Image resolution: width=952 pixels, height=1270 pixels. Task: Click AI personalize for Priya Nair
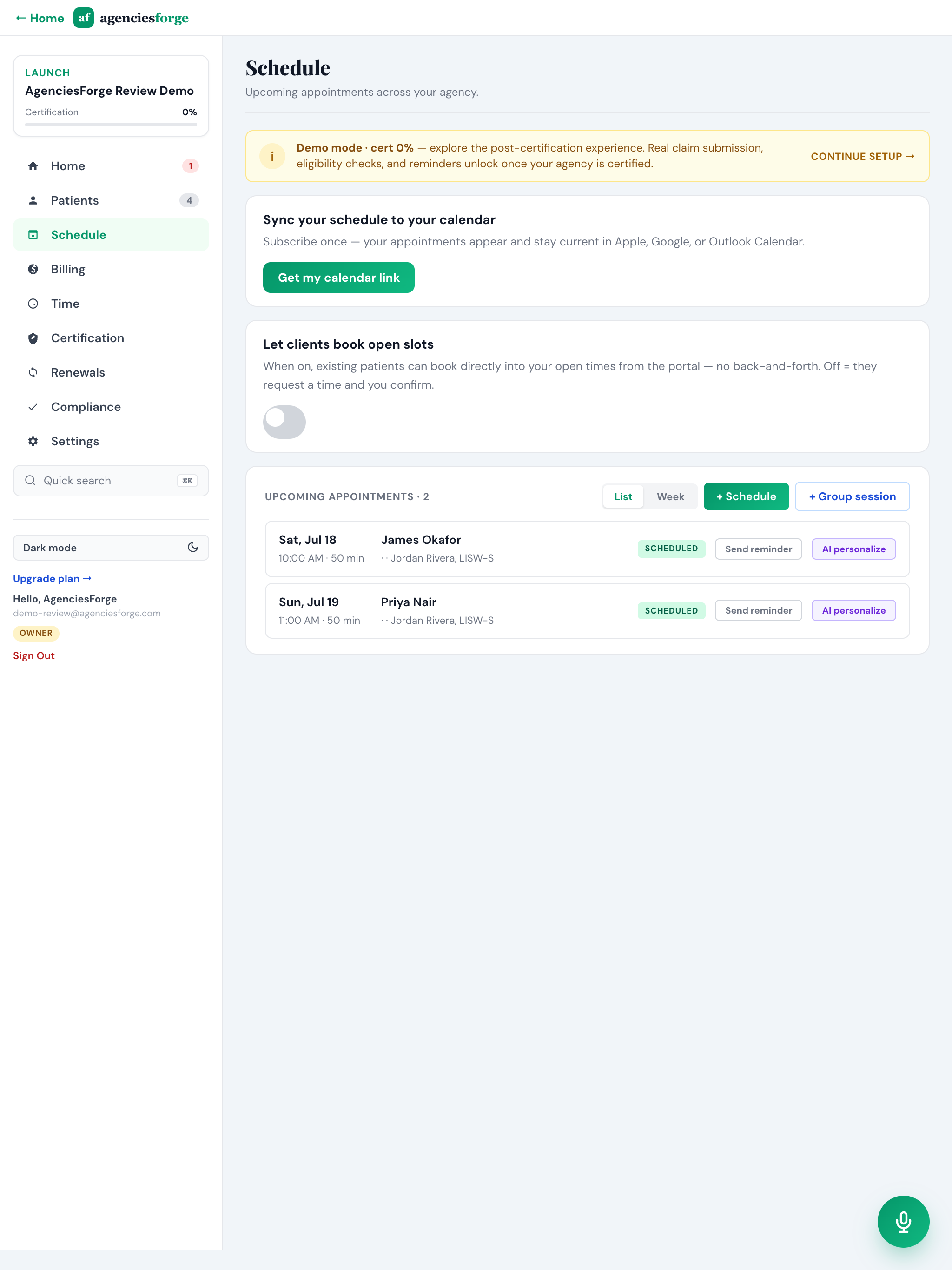(x=853, y=610)
